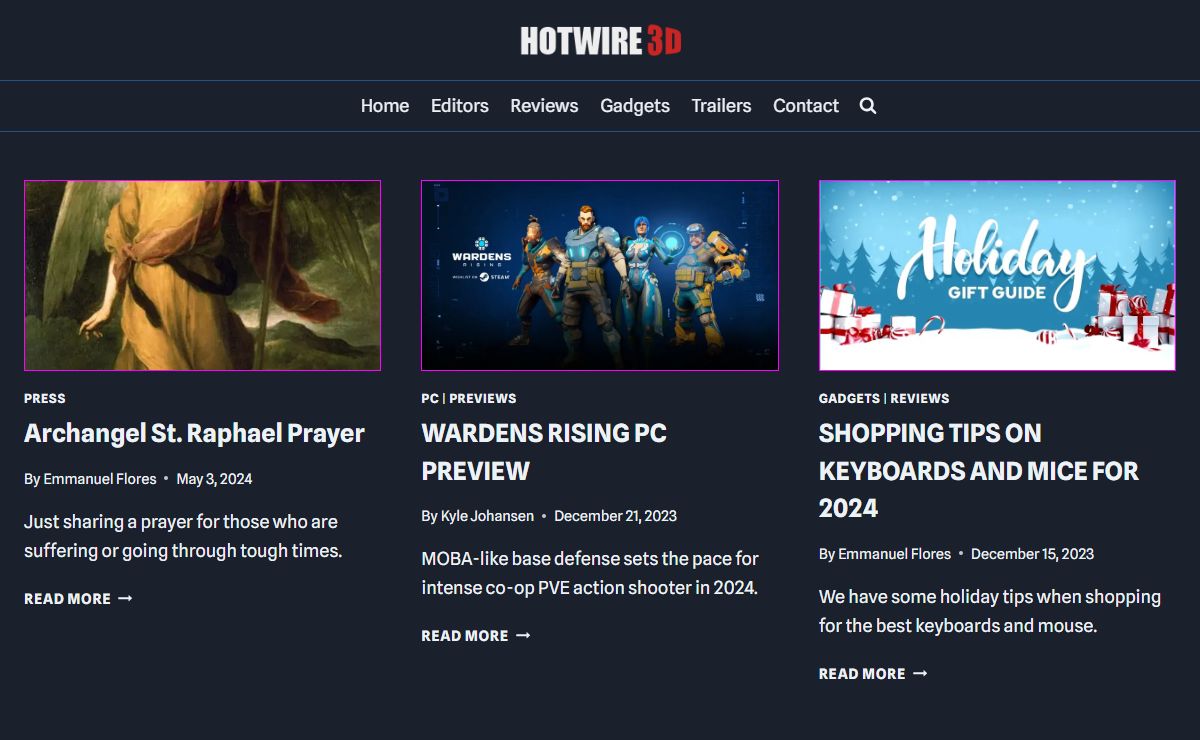Screen dimensions: 1200x740
Task: Open the Contact menu item
Action: click(806, 106)
